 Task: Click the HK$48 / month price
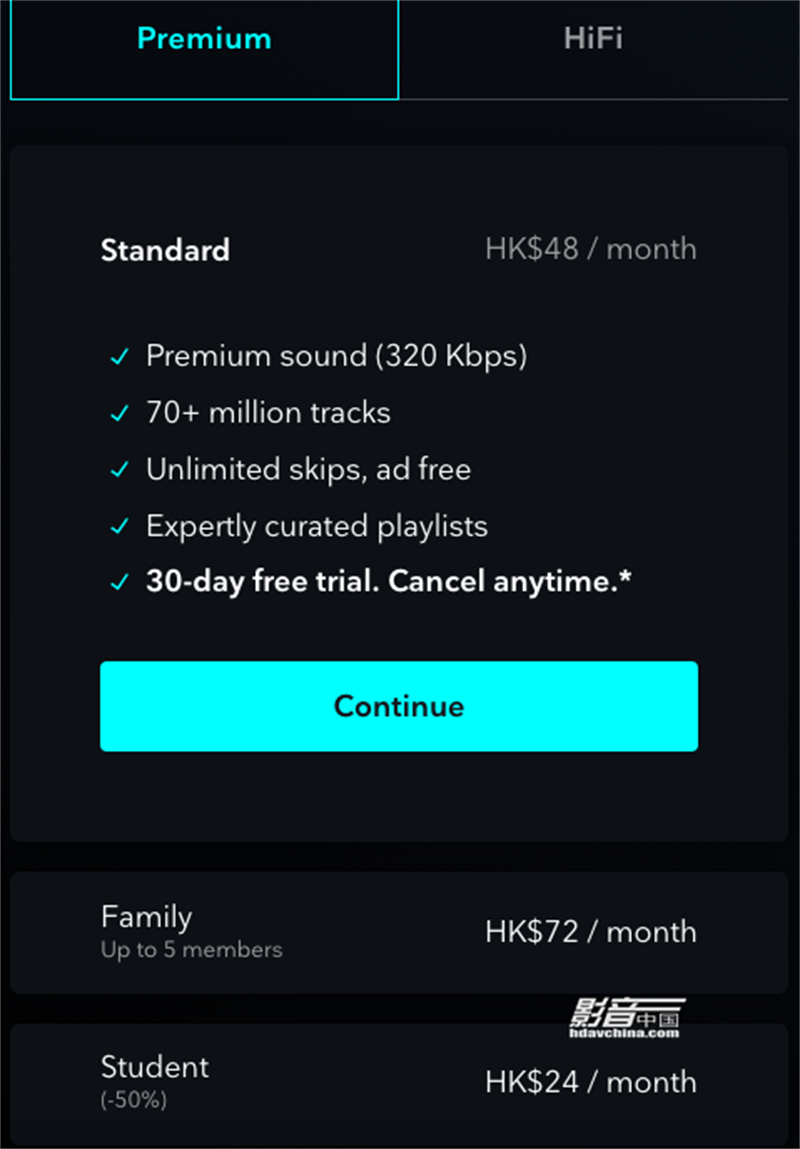coord(590,250)
